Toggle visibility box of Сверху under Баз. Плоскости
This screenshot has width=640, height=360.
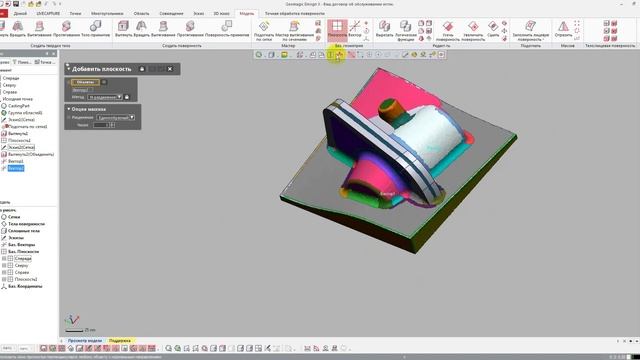(4, 266)
